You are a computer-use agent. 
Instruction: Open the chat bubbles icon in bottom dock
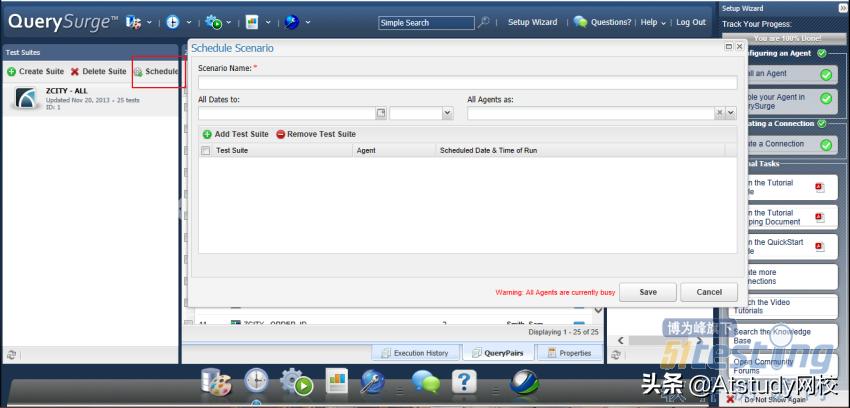tap(426, 382)
